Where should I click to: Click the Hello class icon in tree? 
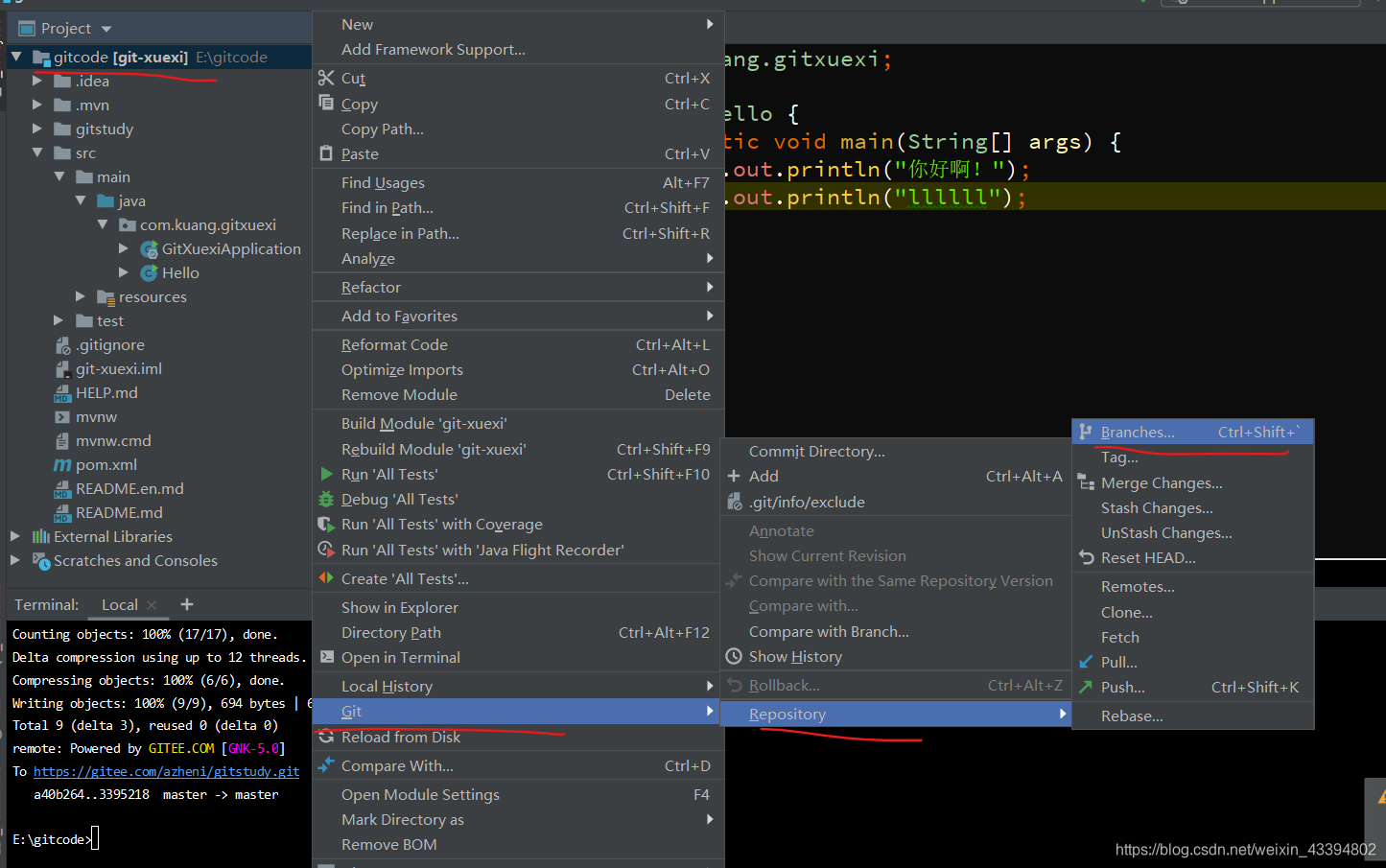(x=150, y=273)
